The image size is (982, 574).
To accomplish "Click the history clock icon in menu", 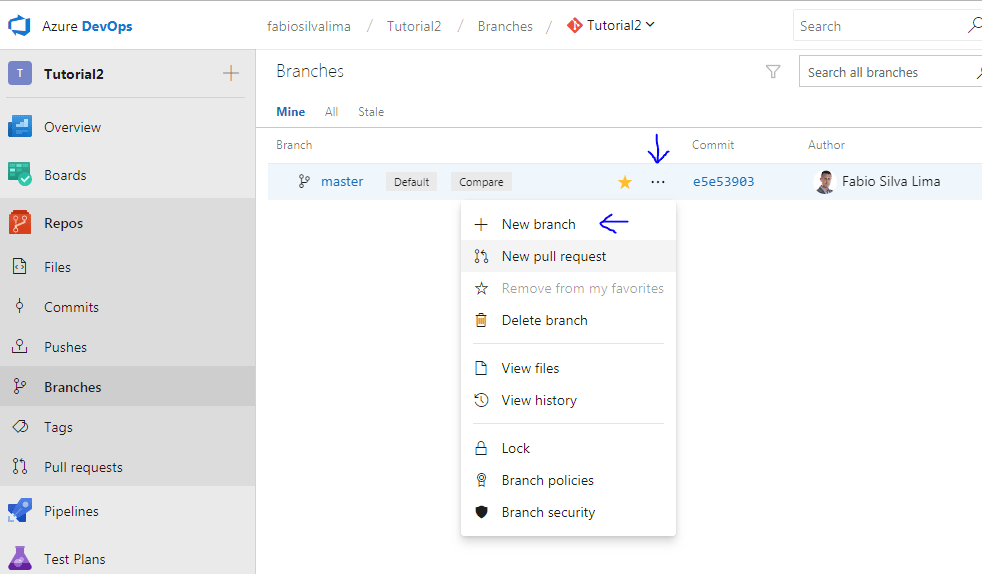I will tap(481, 400).
